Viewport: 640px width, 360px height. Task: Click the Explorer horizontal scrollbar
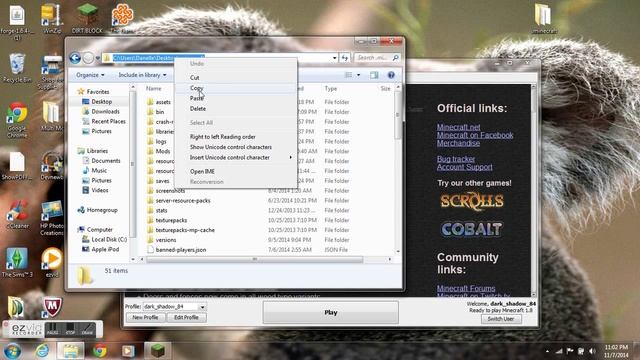coord(255,260)
